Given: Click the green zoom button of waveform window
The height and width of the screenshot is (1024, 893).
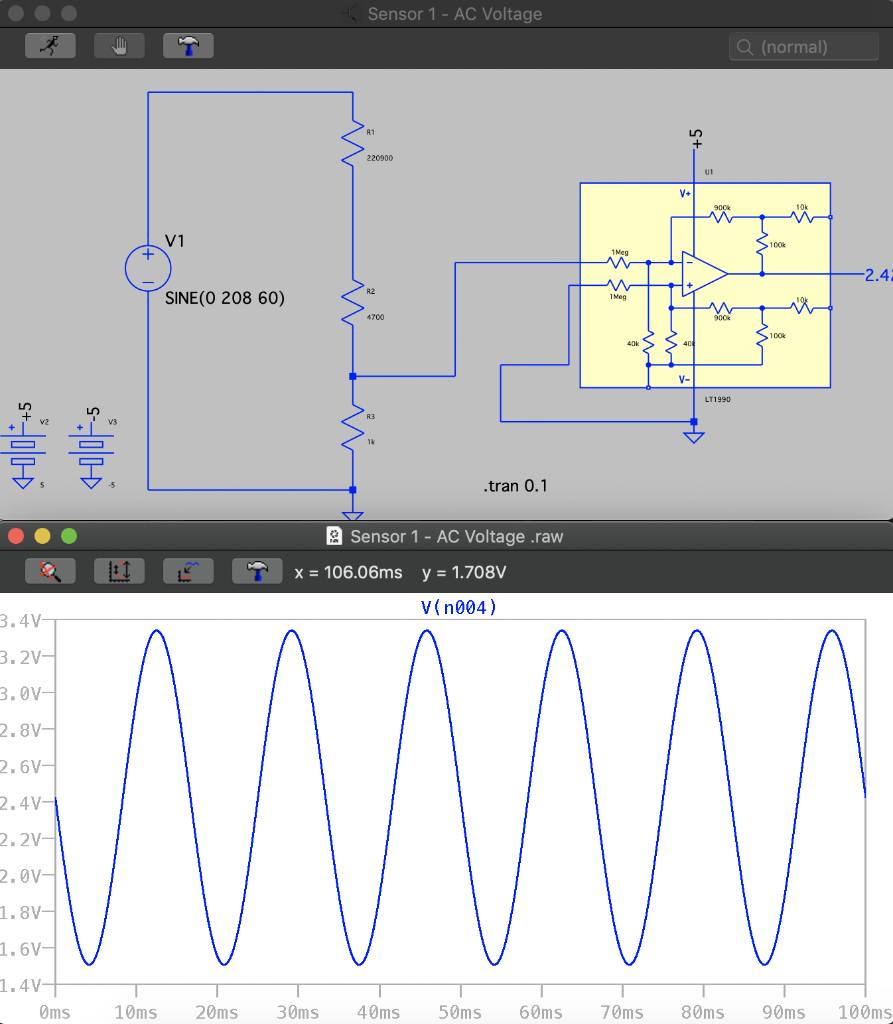Looking at the screenshot, I should pyautogui.click(x=69, y=536).
